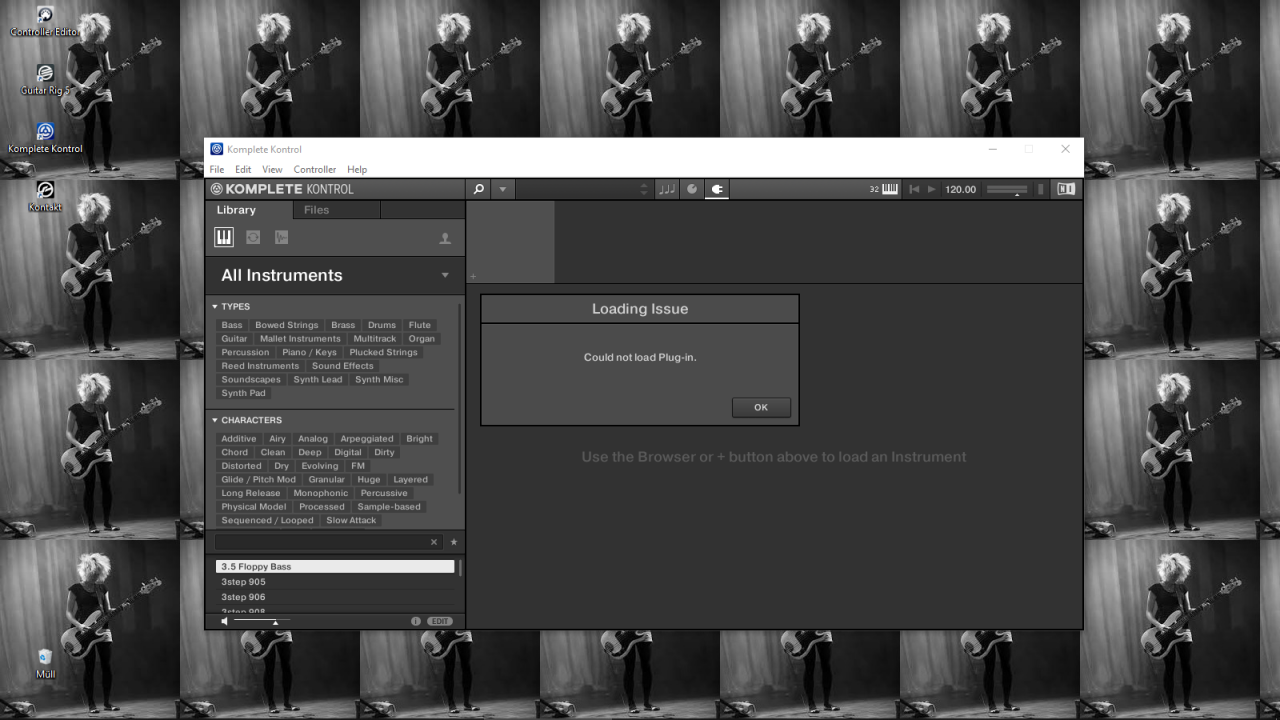
Task: Add a plug-in with the + button
Action: point(473,276)
